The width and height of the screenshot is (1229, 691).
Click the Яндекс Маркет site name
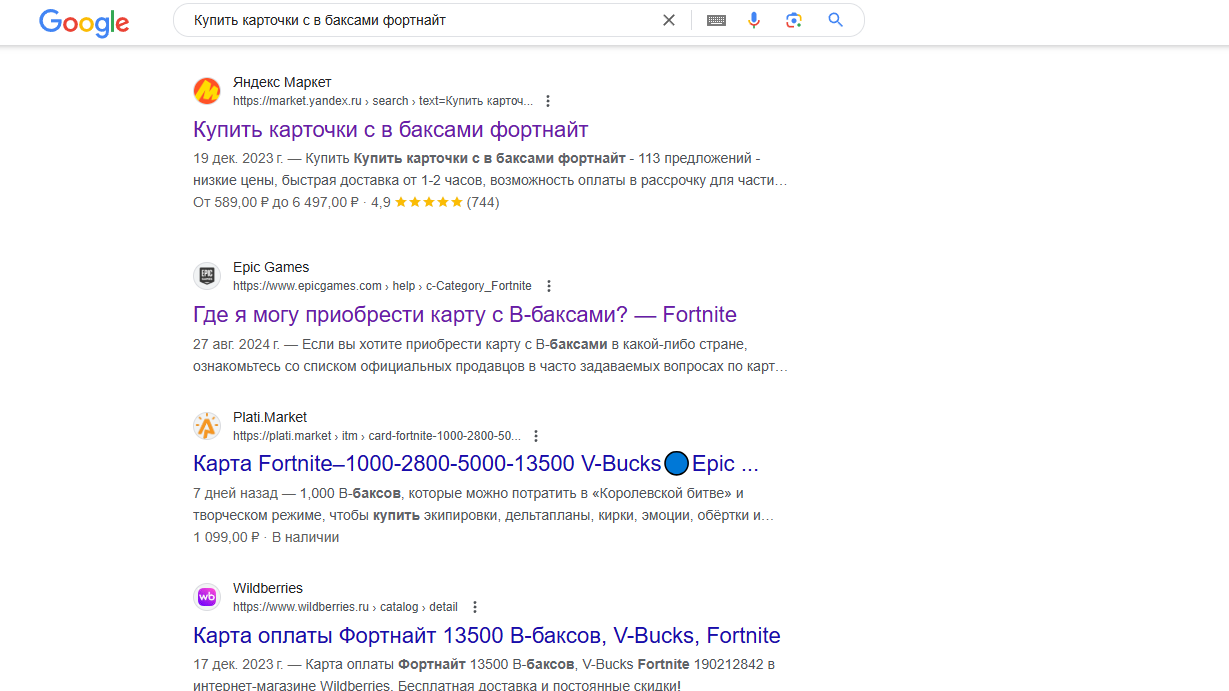pos(282,82)
